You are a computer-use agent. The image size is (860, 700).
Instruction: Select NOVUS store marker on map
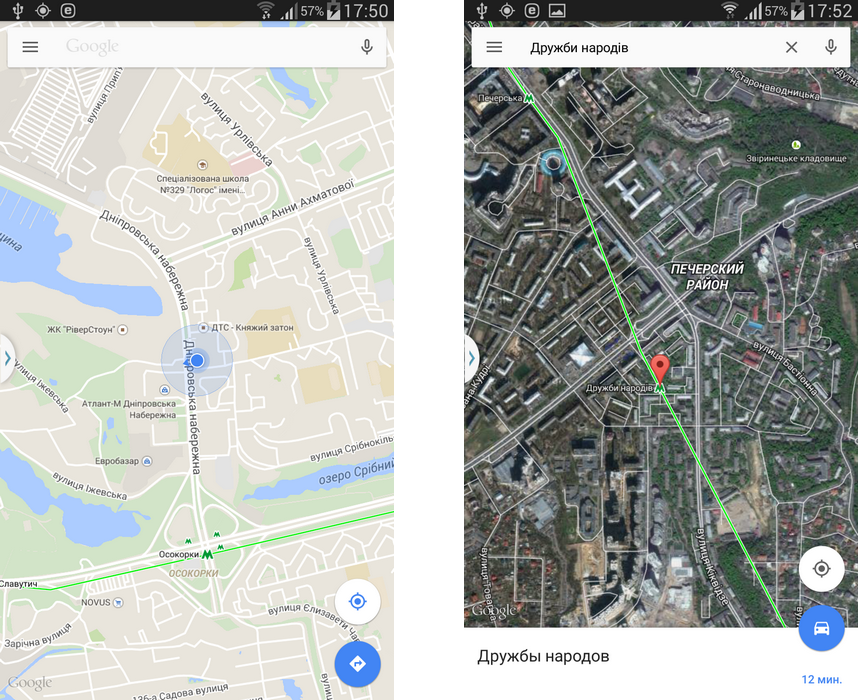coord(117,603)
